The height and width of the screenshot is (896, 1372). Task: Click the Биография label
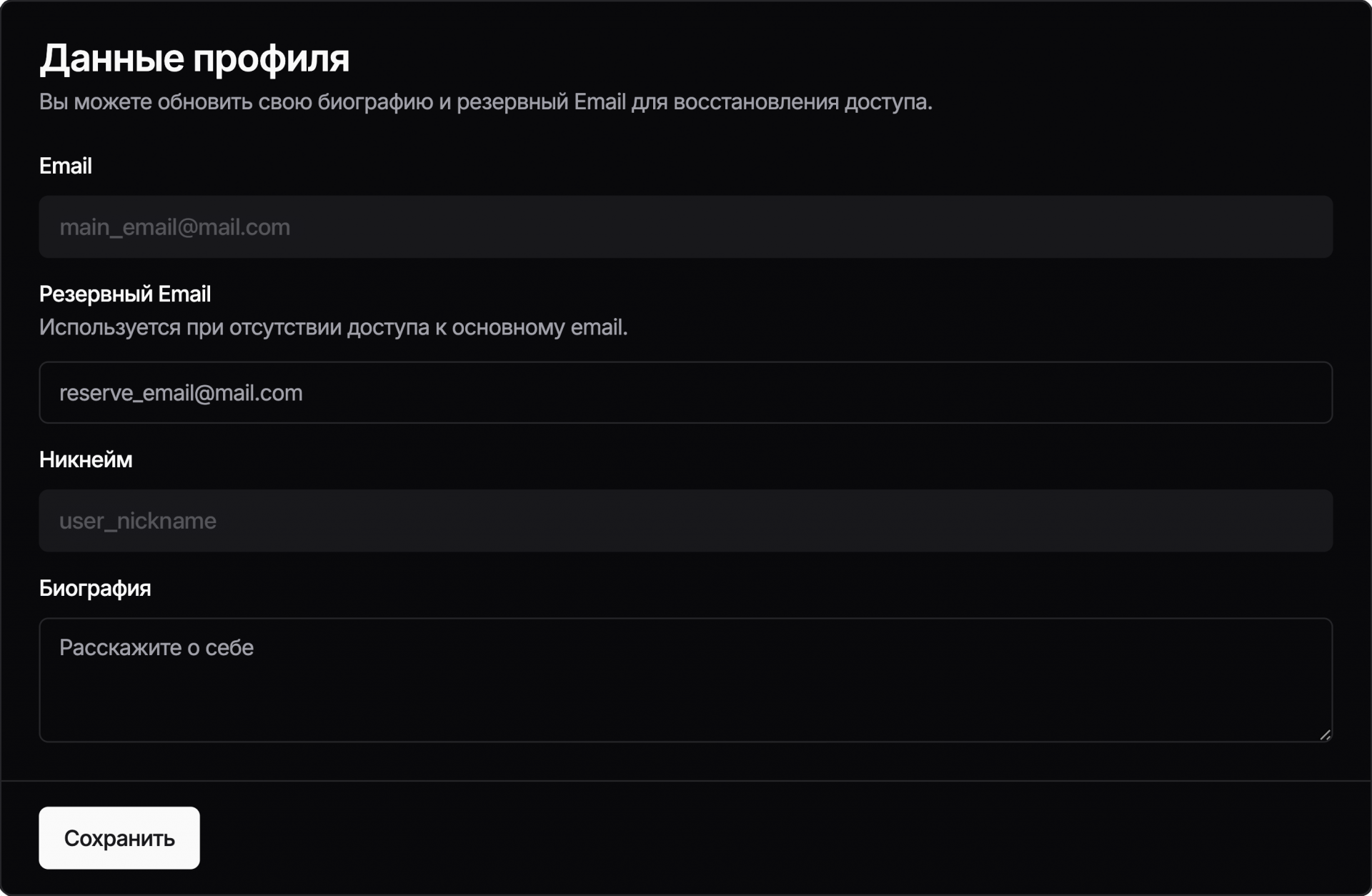[x=94, y=588]
